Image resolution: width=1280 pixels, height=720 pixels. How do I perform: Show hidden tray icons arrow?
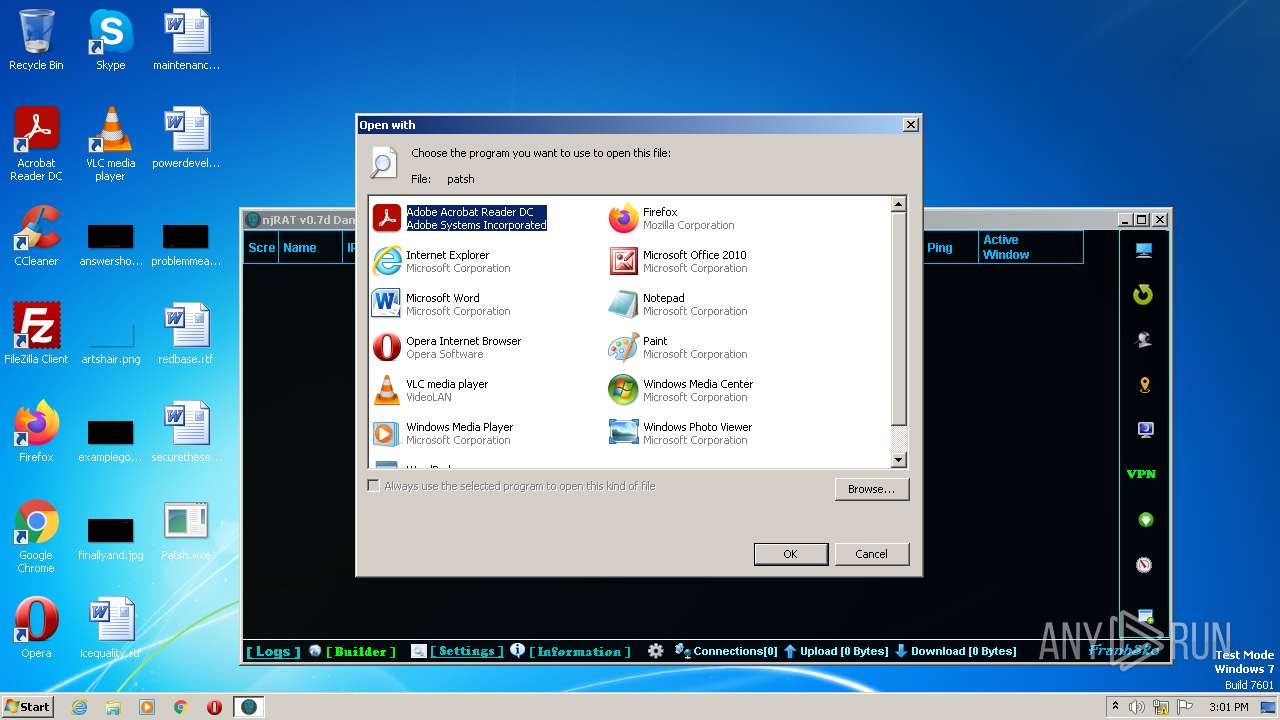click(x=1115, y=707)
